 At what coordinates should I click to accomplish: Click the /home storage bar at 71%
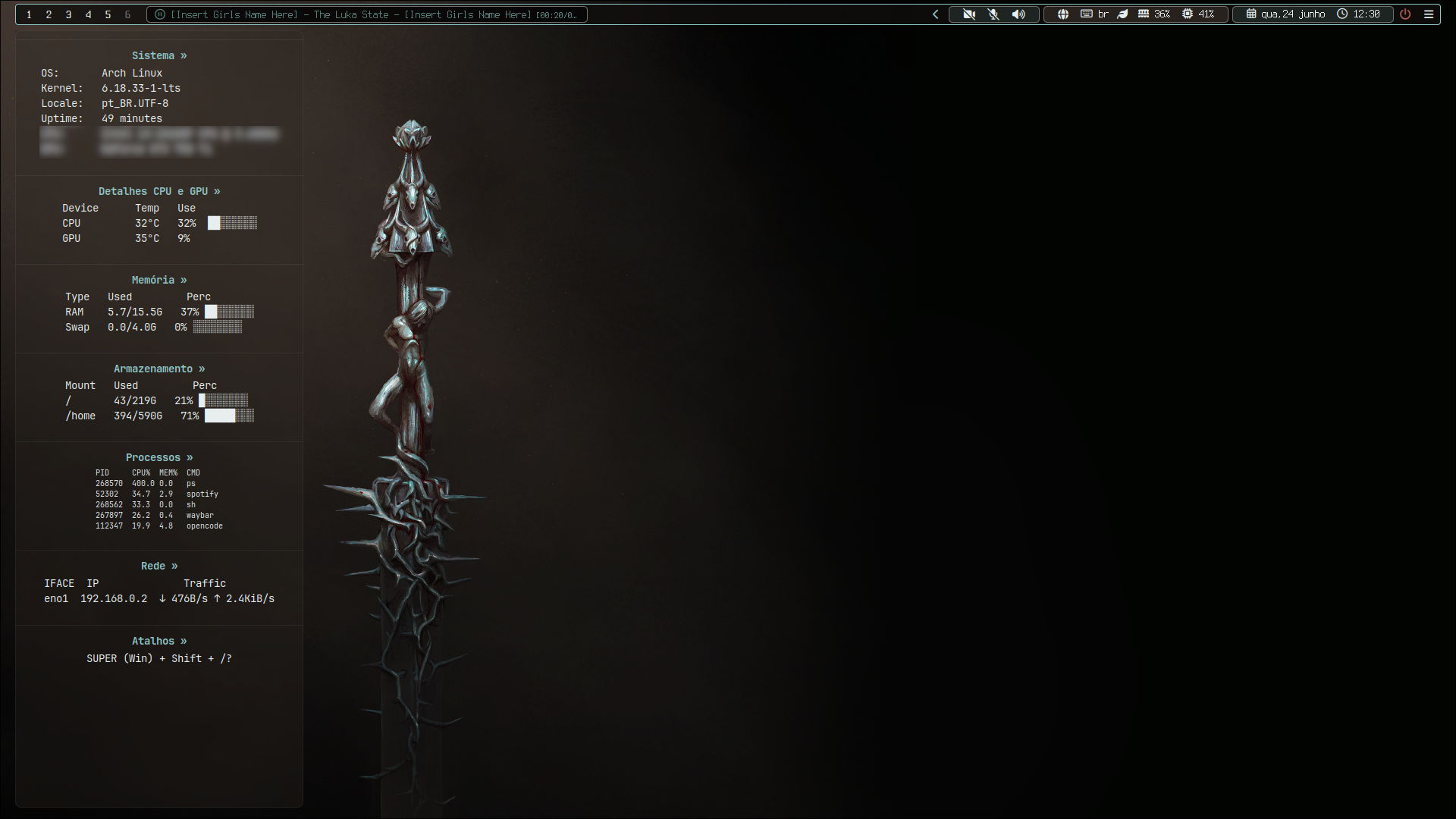(x=230, y=416)
